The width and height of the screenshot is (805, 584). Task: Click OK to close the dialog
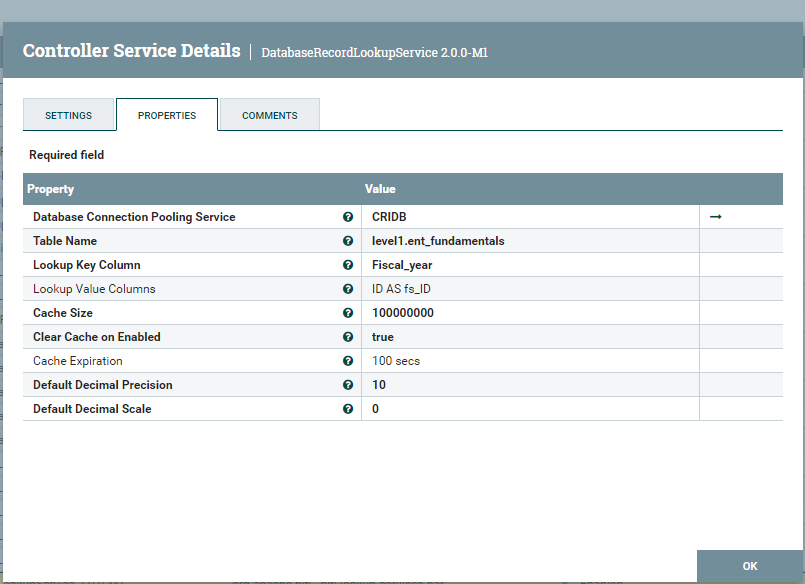750,566
